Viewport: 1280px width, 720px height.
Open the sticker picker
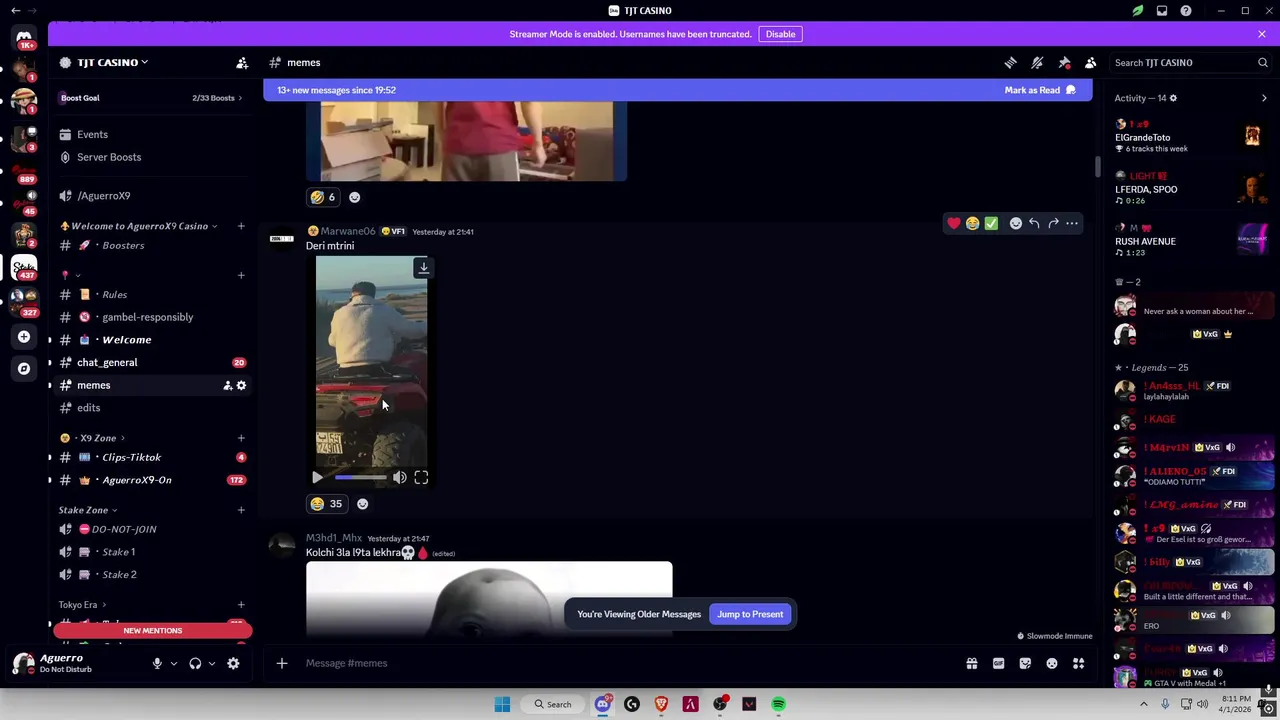tap(1025, 663)
